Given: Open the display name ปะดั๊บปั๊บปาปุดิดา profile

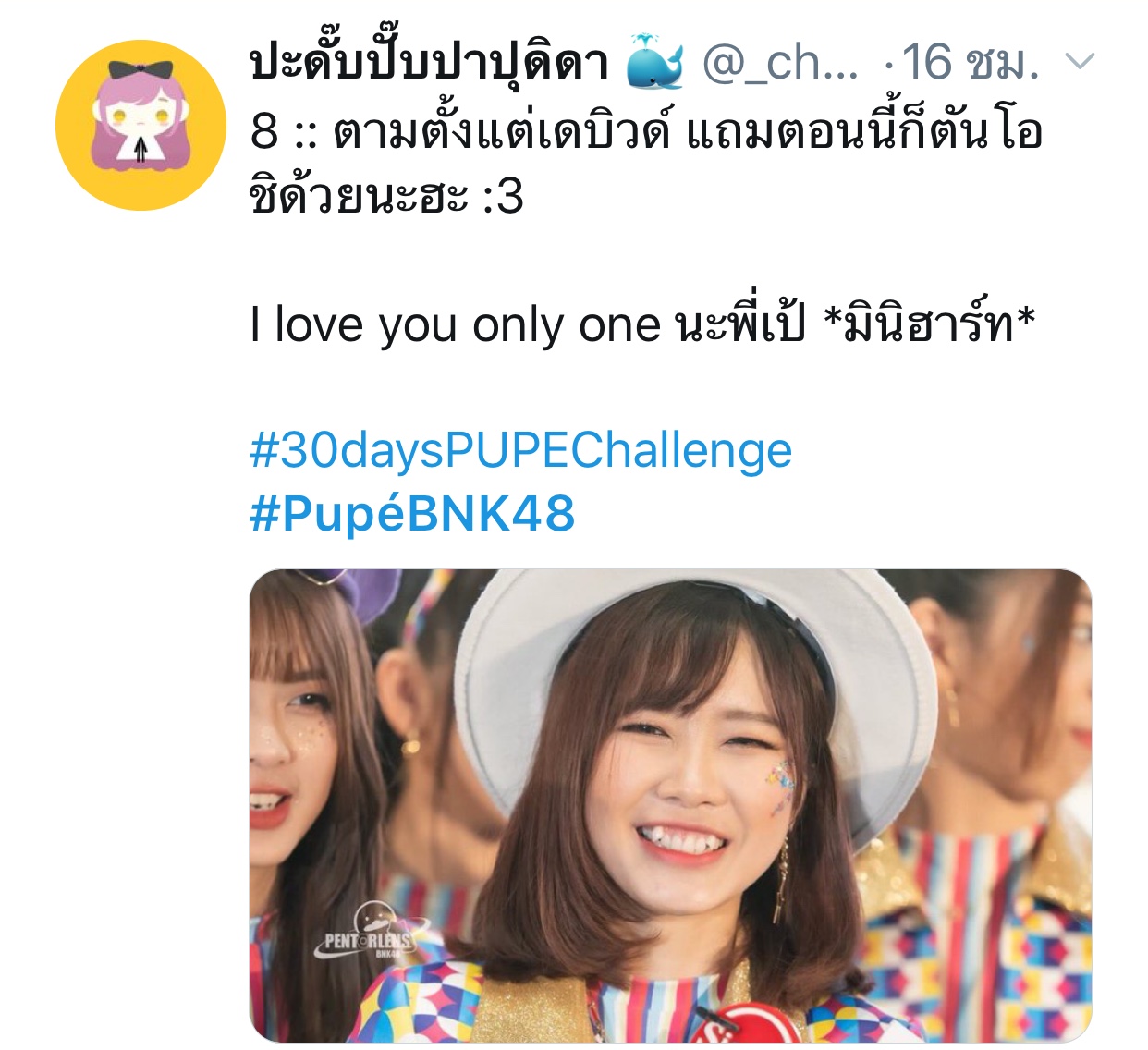Looking at the screenshot, I should [429, 62].
